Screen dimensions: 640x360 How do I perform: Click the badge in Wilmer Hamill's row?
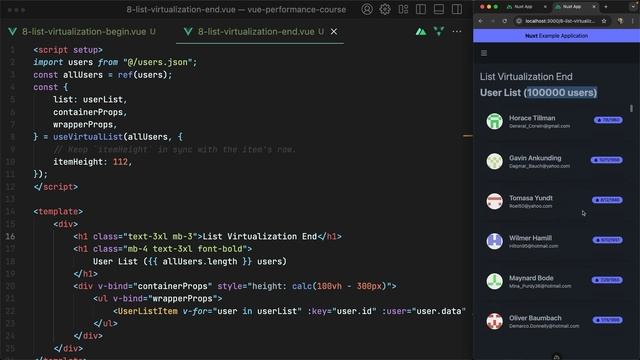click(607, 240)
